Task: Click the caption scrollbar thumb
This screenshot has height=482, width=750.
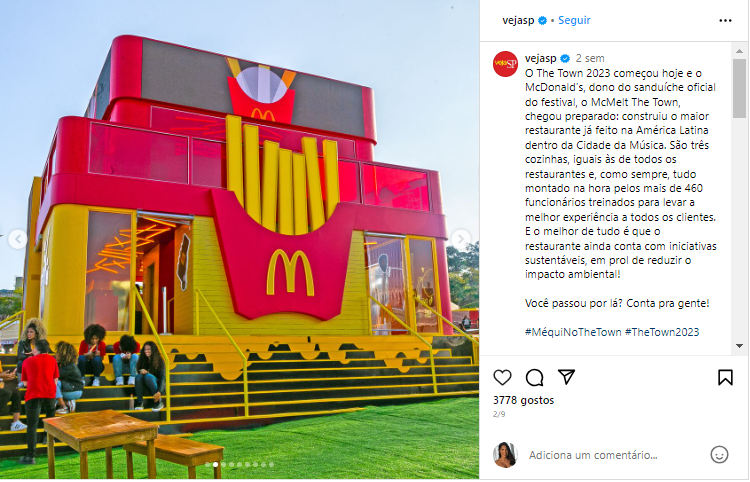Action: coord(739,88)
